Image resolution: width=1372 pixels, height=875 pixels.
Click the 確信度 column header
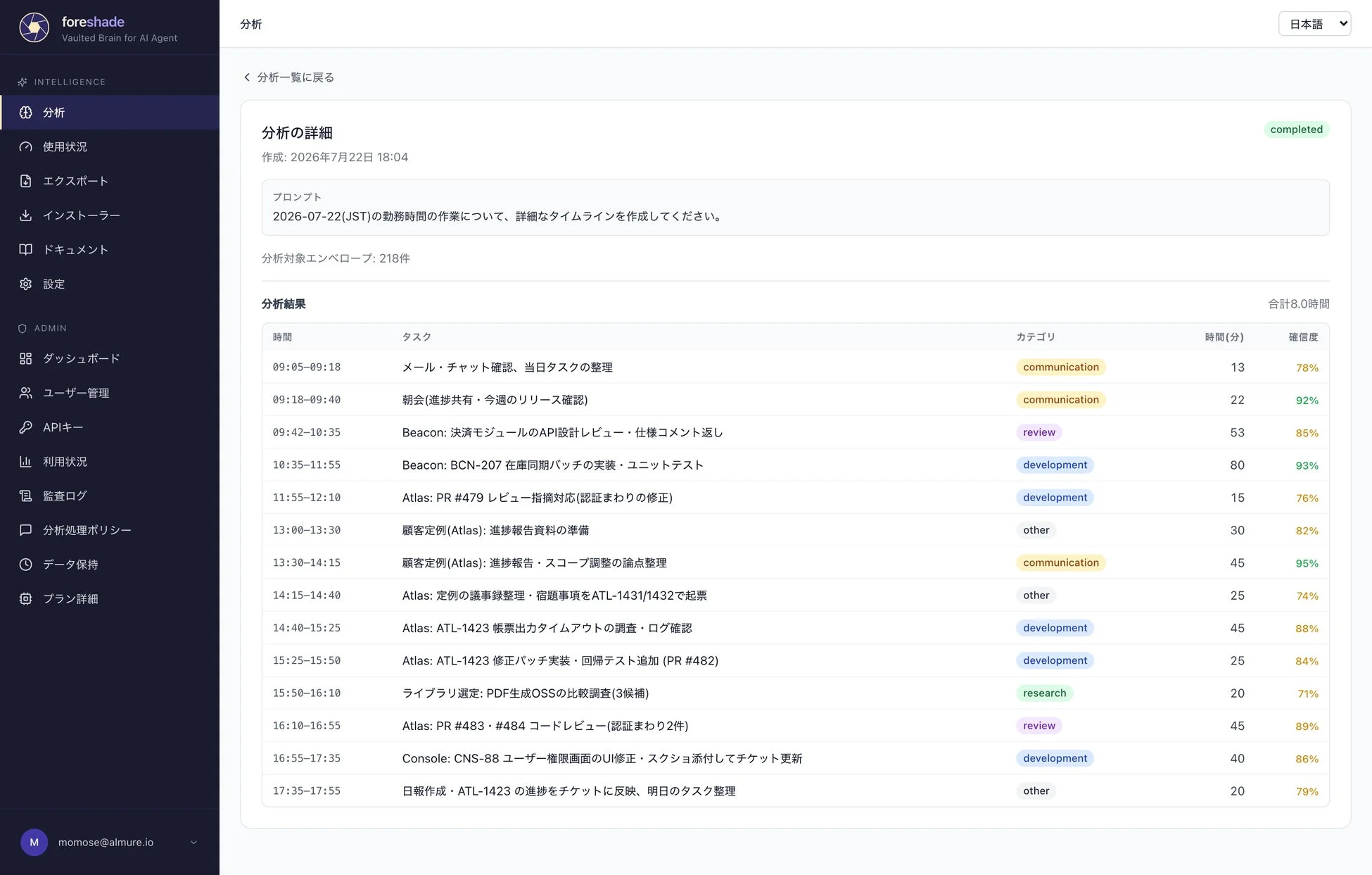point(1303,337)
